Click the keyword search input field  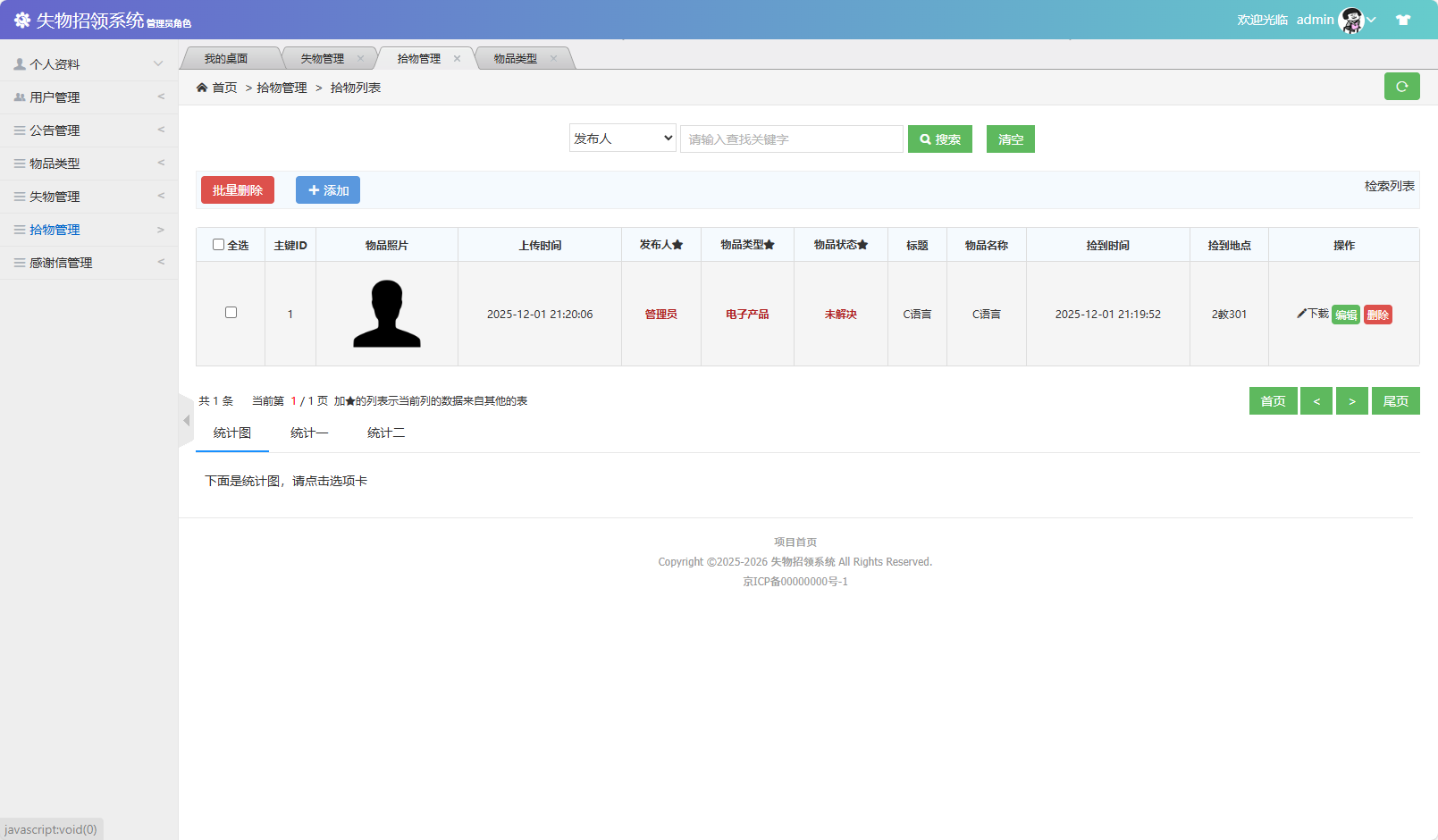pyautogui.click(x=791, y=139)
